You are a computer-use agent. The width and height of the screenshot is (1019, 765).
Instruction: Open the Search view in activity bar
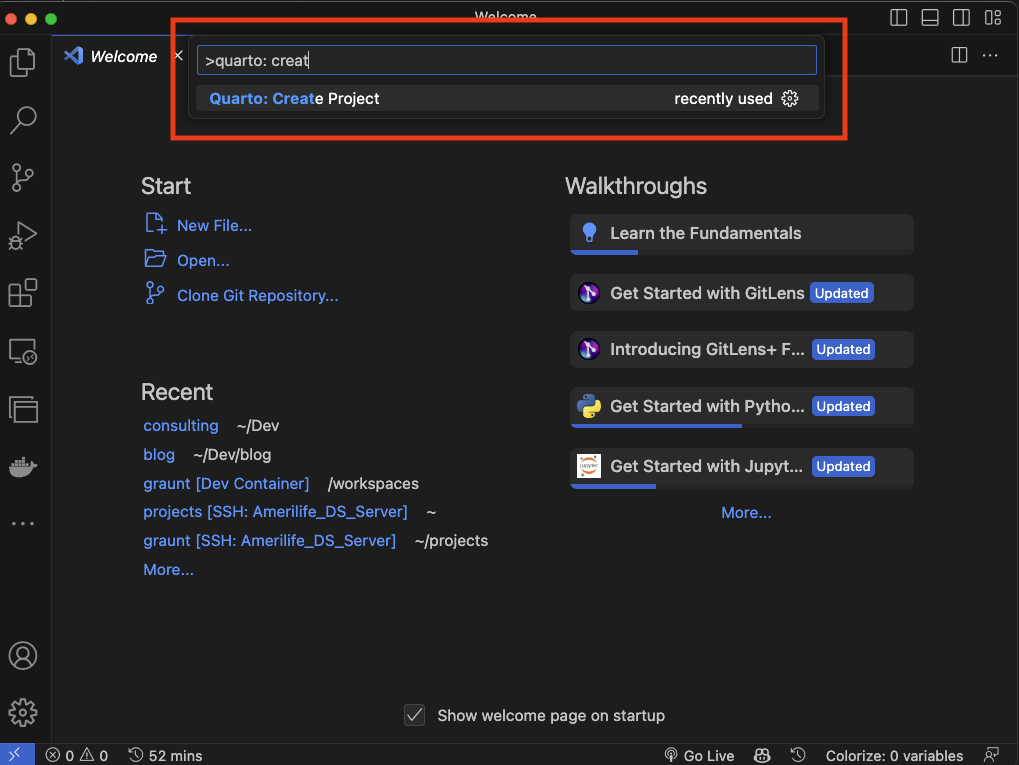click(x=22, y=120)
